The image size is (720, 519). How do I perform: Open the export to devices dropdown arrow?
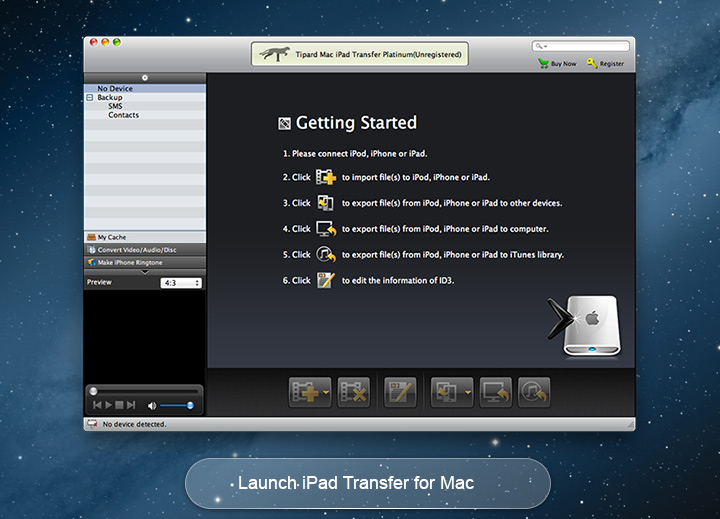tap(468, 392)
